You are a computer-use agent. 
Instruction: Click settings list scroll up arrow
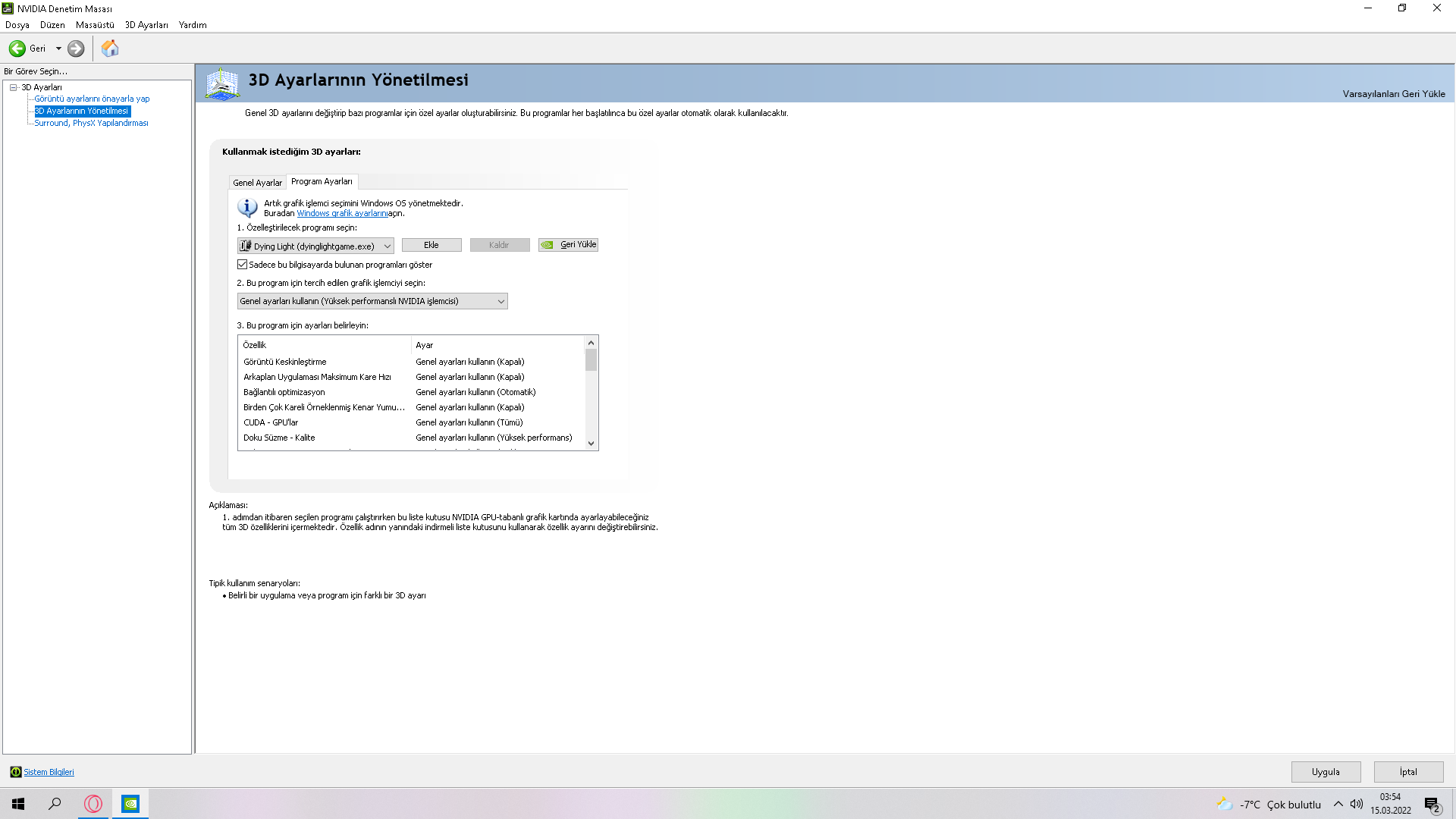tap(591, 343)
